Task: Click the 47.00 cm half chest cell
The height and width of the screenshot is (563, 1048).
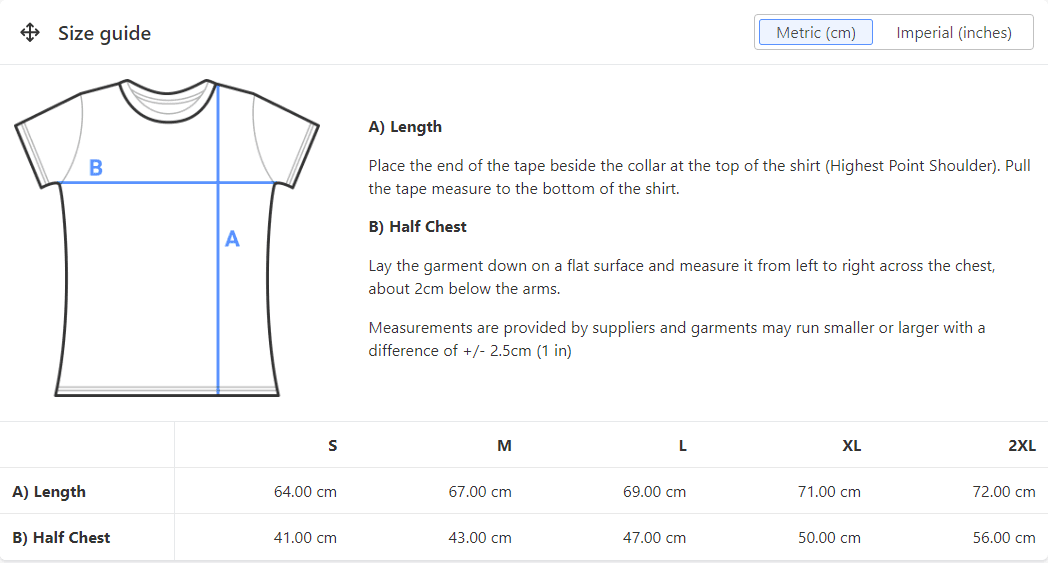Action: [654, 538]
